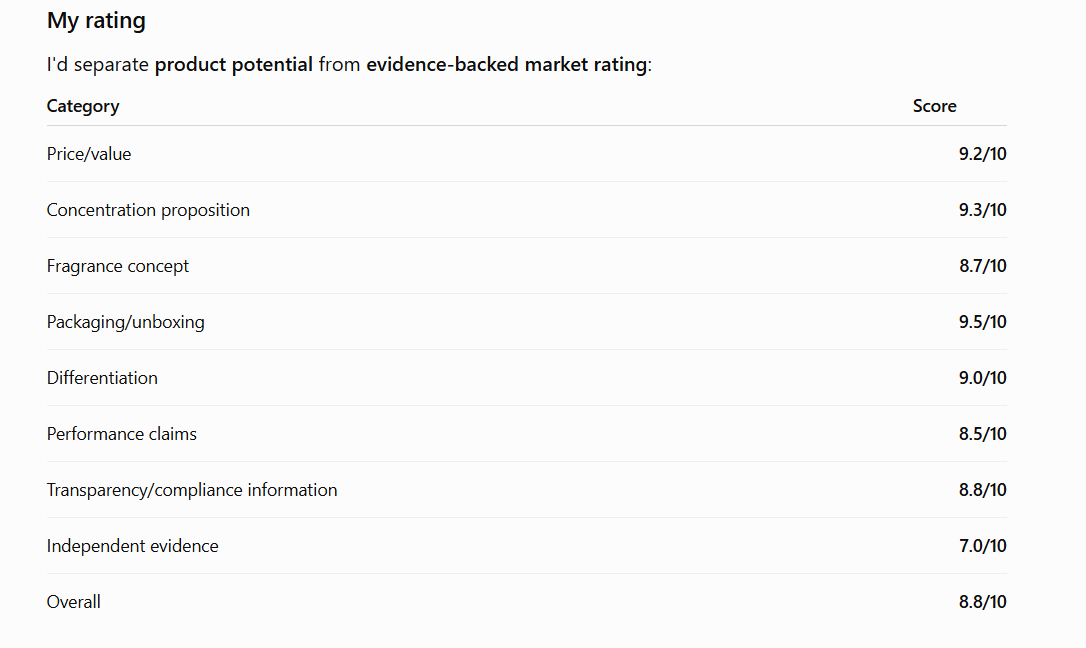Viewport: 1086px width, 648px height.
Task: Select the Performance claims label
Action: coord(121,434)
